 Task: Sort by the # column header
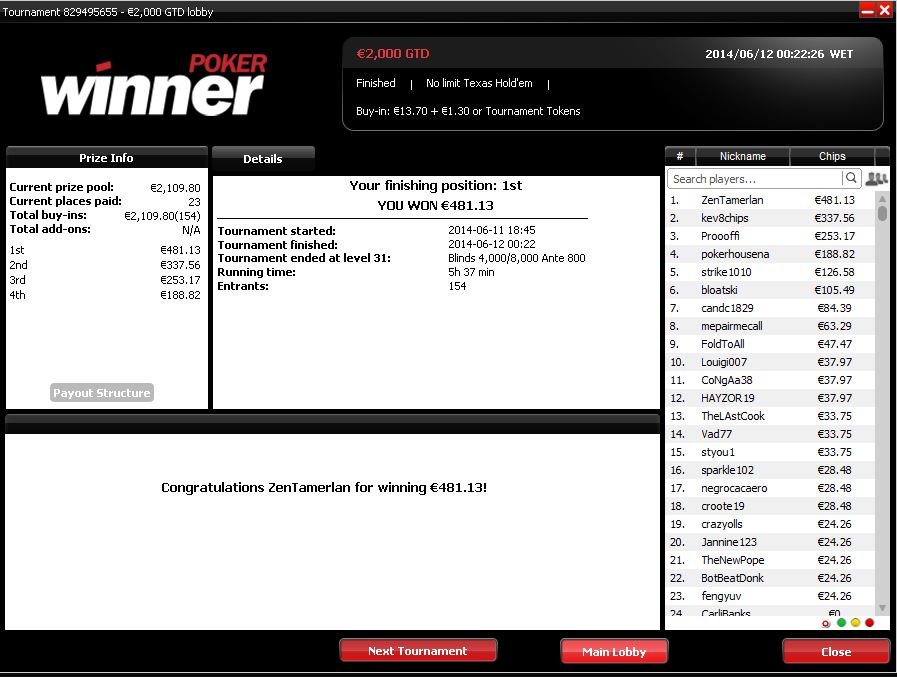[680, 156]
